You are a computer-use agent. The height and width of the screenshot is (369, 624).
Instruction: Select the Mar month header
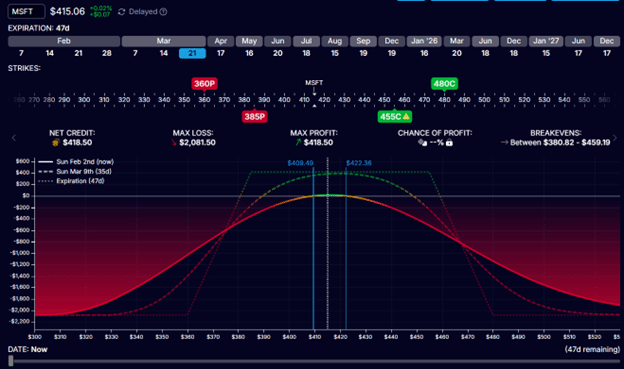[164, 41]
